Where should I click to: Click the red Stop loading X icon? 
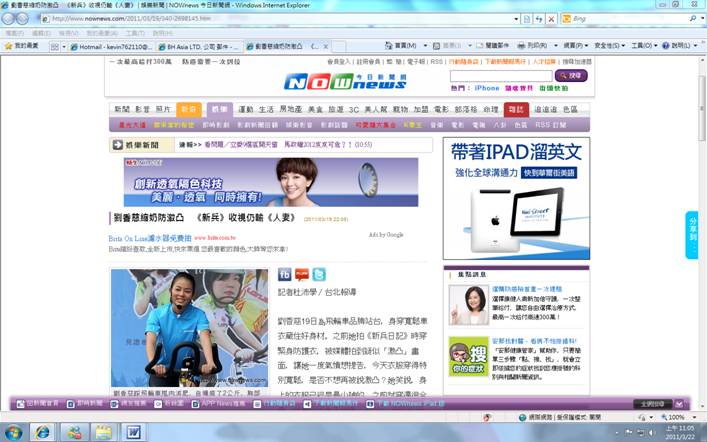click(551, 19)
